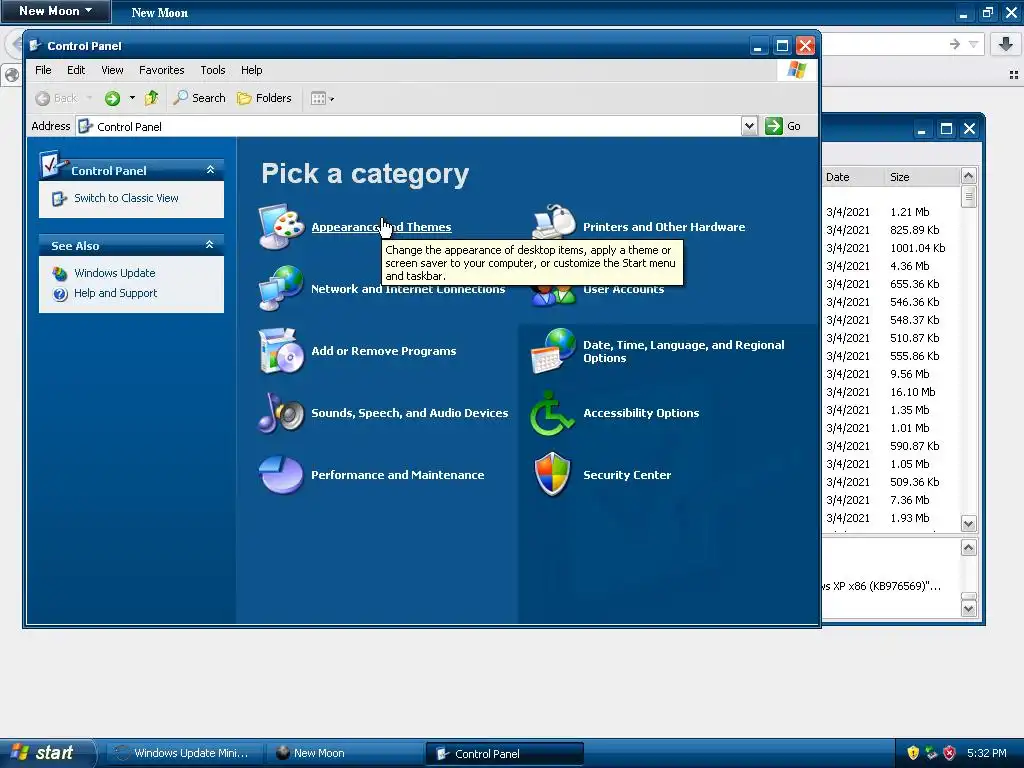Click scroll up arrow of lower log pane
1024x768 pixels.
pyautogui.click(x=968, y=547)
